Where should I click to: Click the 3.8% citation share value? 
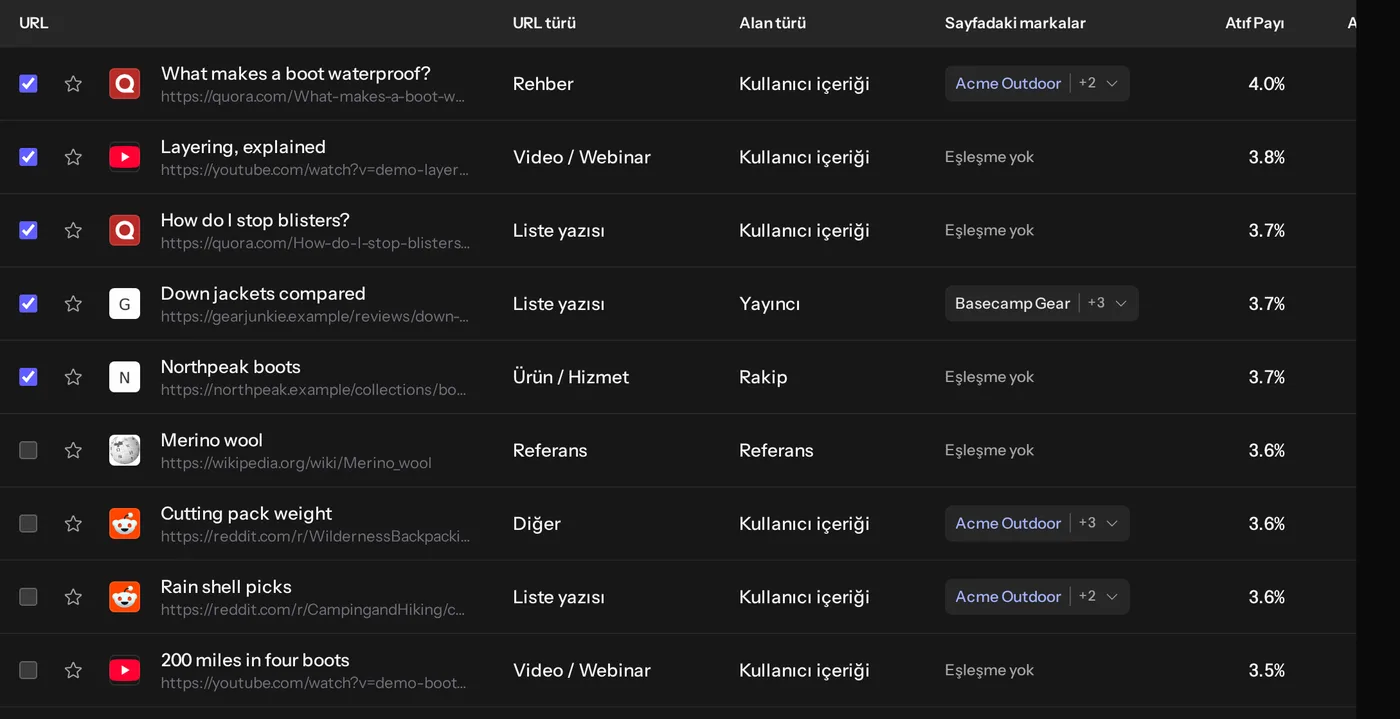click(x=1267, y=157)
